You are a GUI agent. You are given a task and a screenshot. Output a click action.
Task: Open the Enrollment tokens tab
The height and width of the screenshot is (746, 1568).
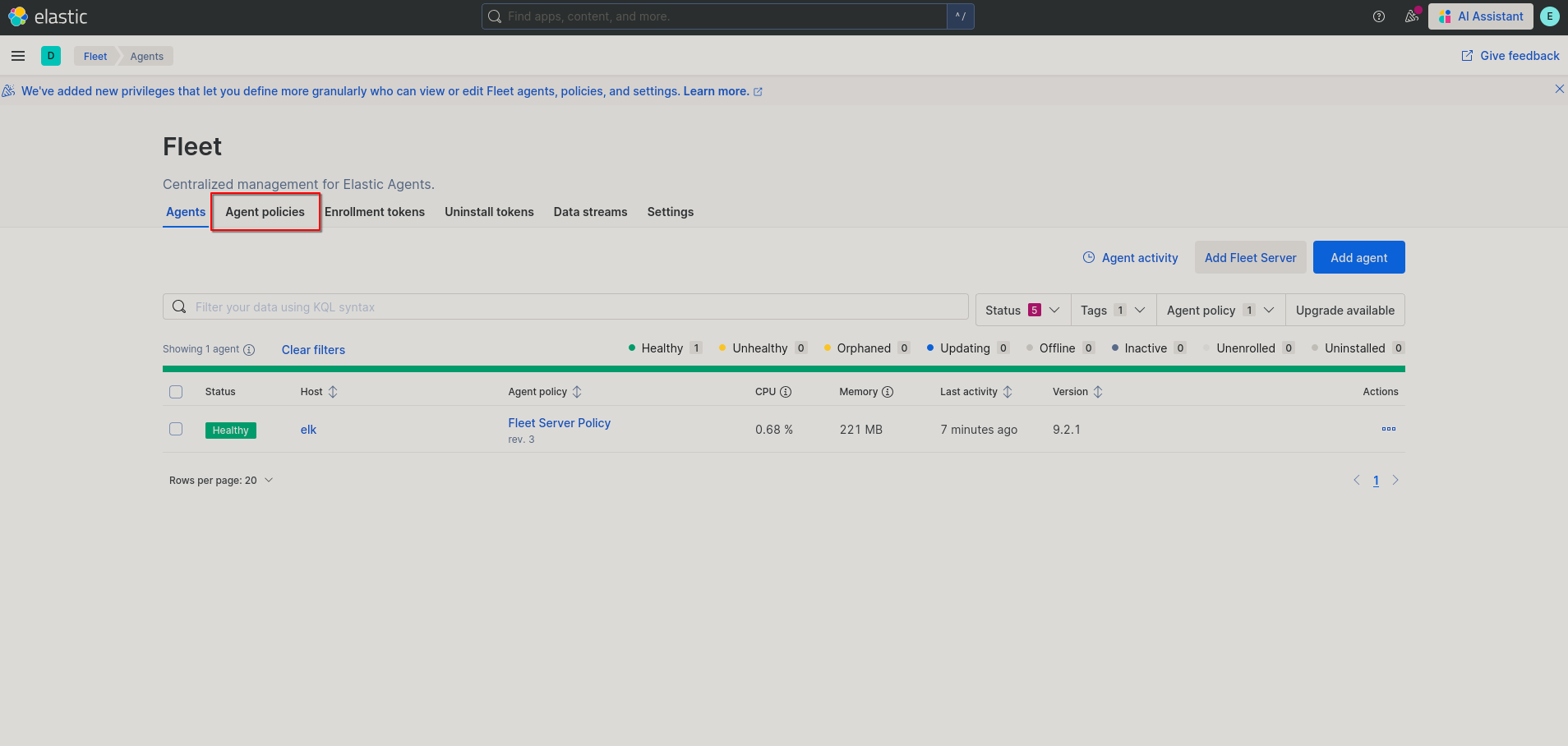coord(375,212)
